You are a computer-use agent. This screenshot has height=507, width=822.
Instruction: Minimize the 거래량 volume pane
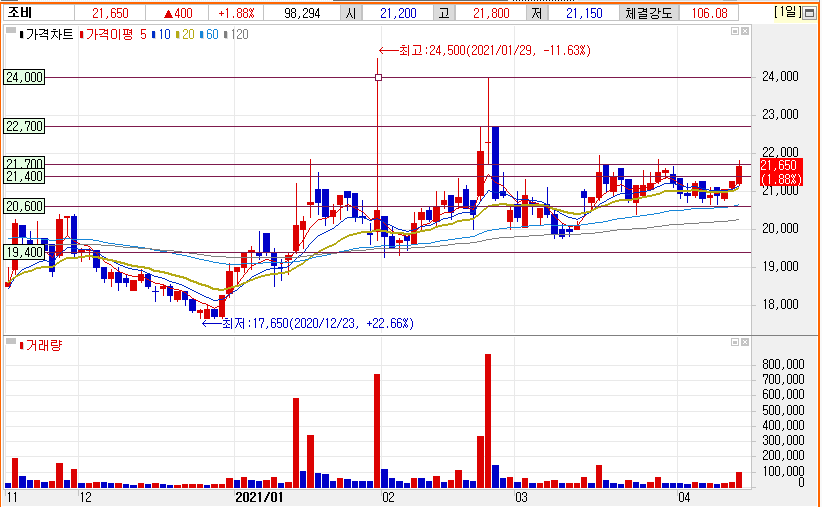735,342
